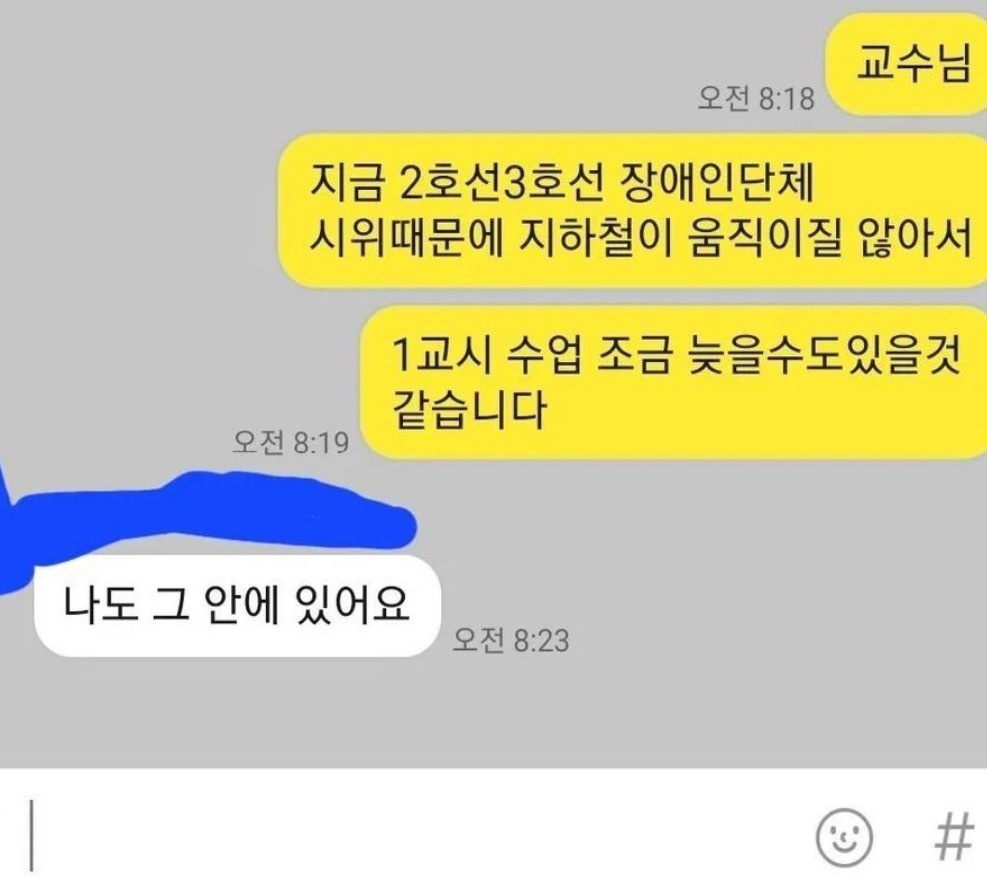The height and width of the screenshot is (877, 987).
Task: Tap the '1교시' text in the late notice
Action: point(440,354)
